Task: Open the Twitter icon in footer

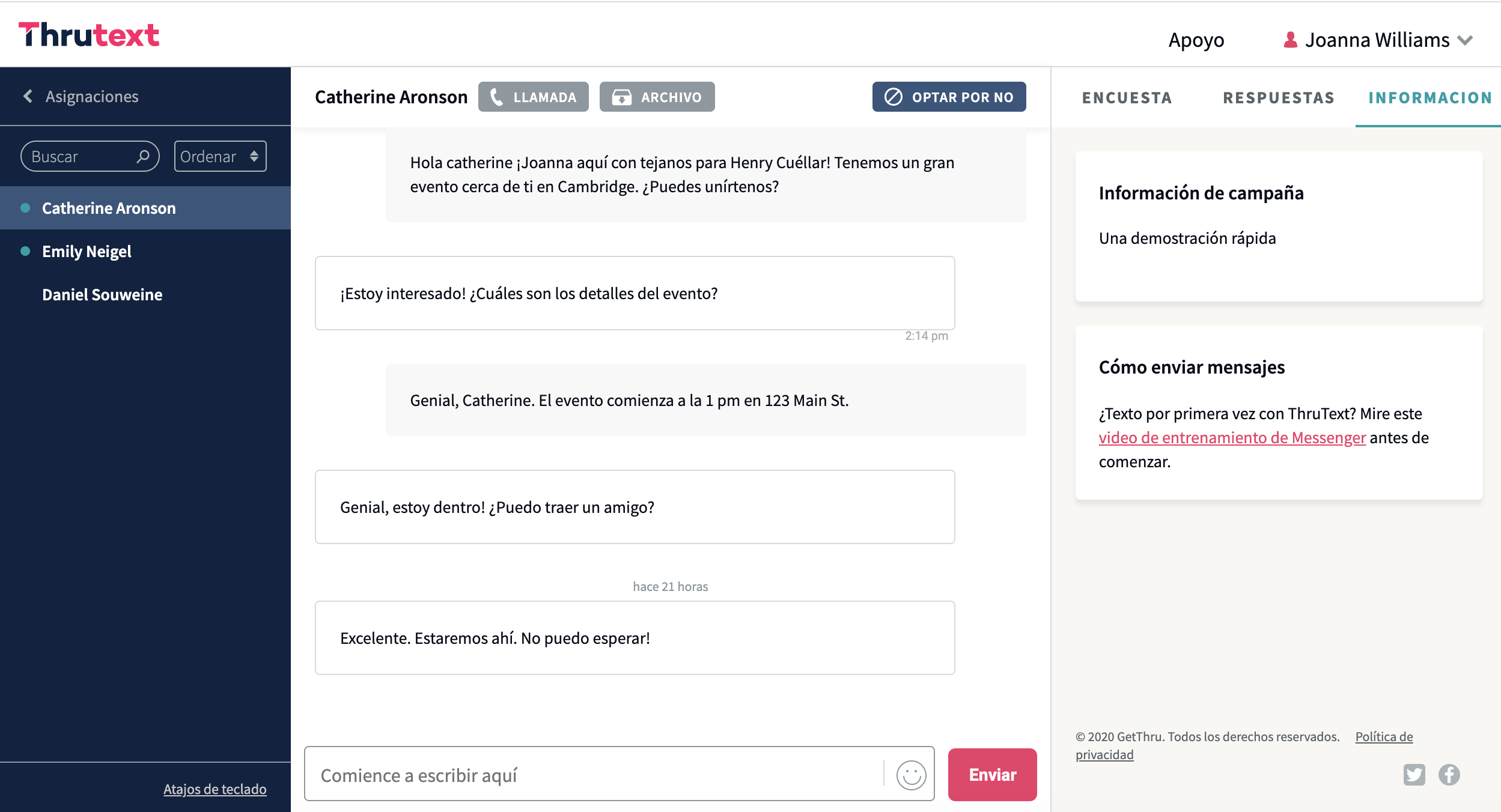Action: pos(1414,775)
